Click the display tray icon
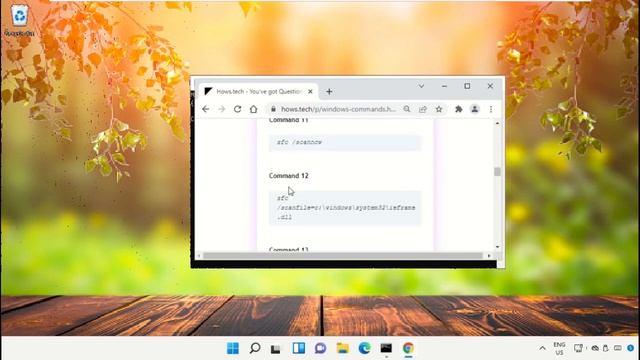The image size is (640, 360). point(578,348)
